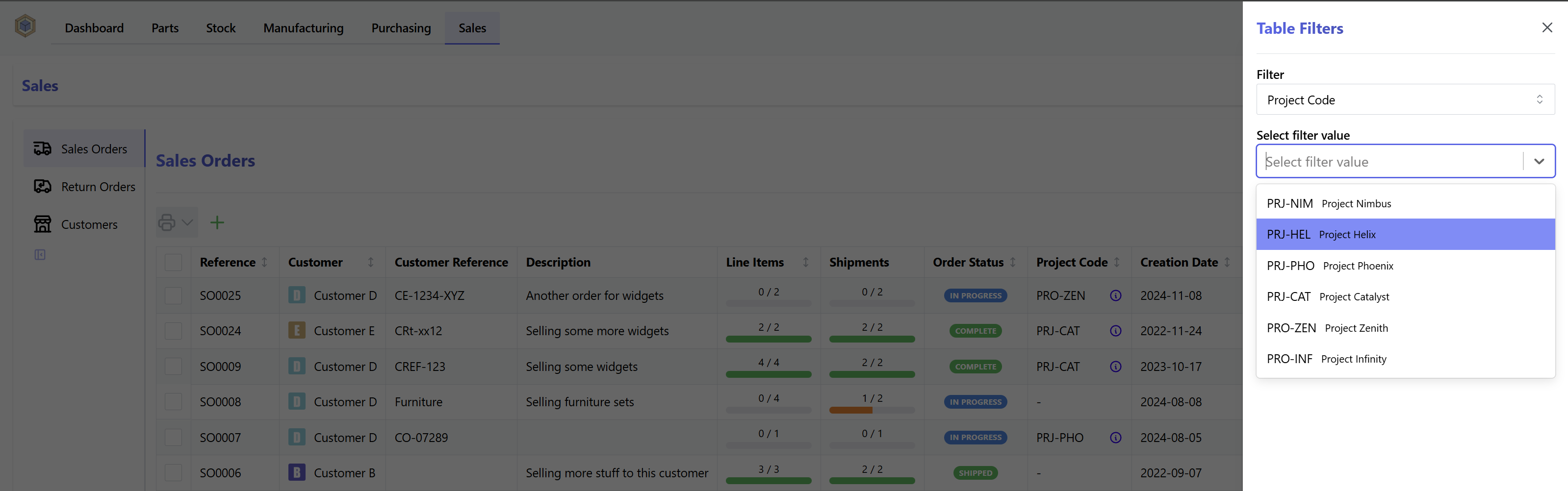Switch to the Purchasing tab
This screenshot has height=491, width=1568.
point(401,28)
